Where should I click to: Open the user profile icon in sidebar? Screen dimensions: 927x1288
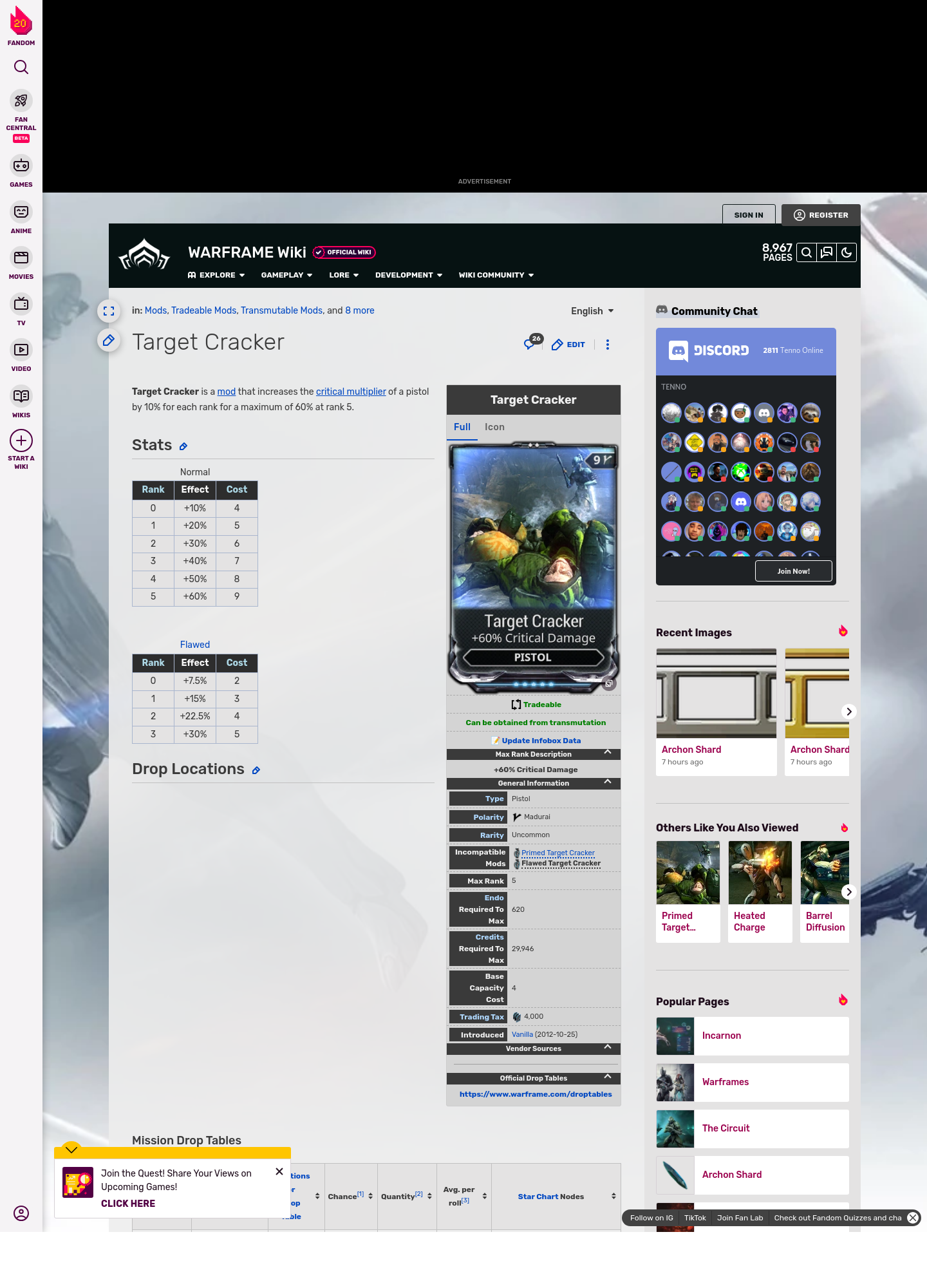coord(21,1213)
